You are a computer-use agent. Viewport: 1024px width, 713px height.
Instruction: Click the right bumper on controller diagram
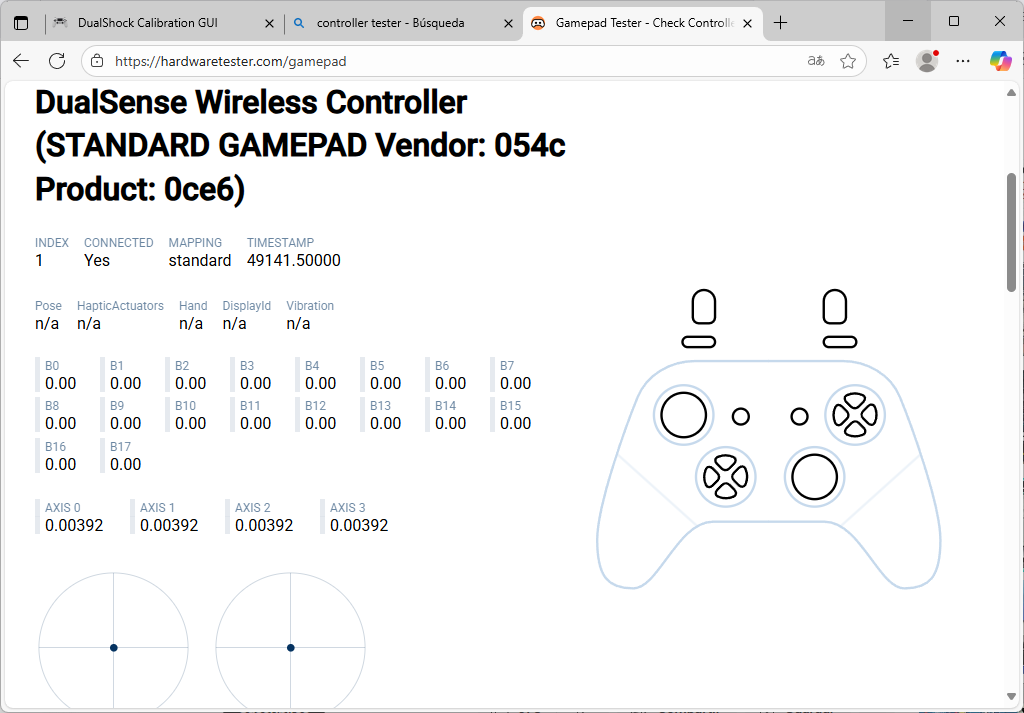(840, 342)
